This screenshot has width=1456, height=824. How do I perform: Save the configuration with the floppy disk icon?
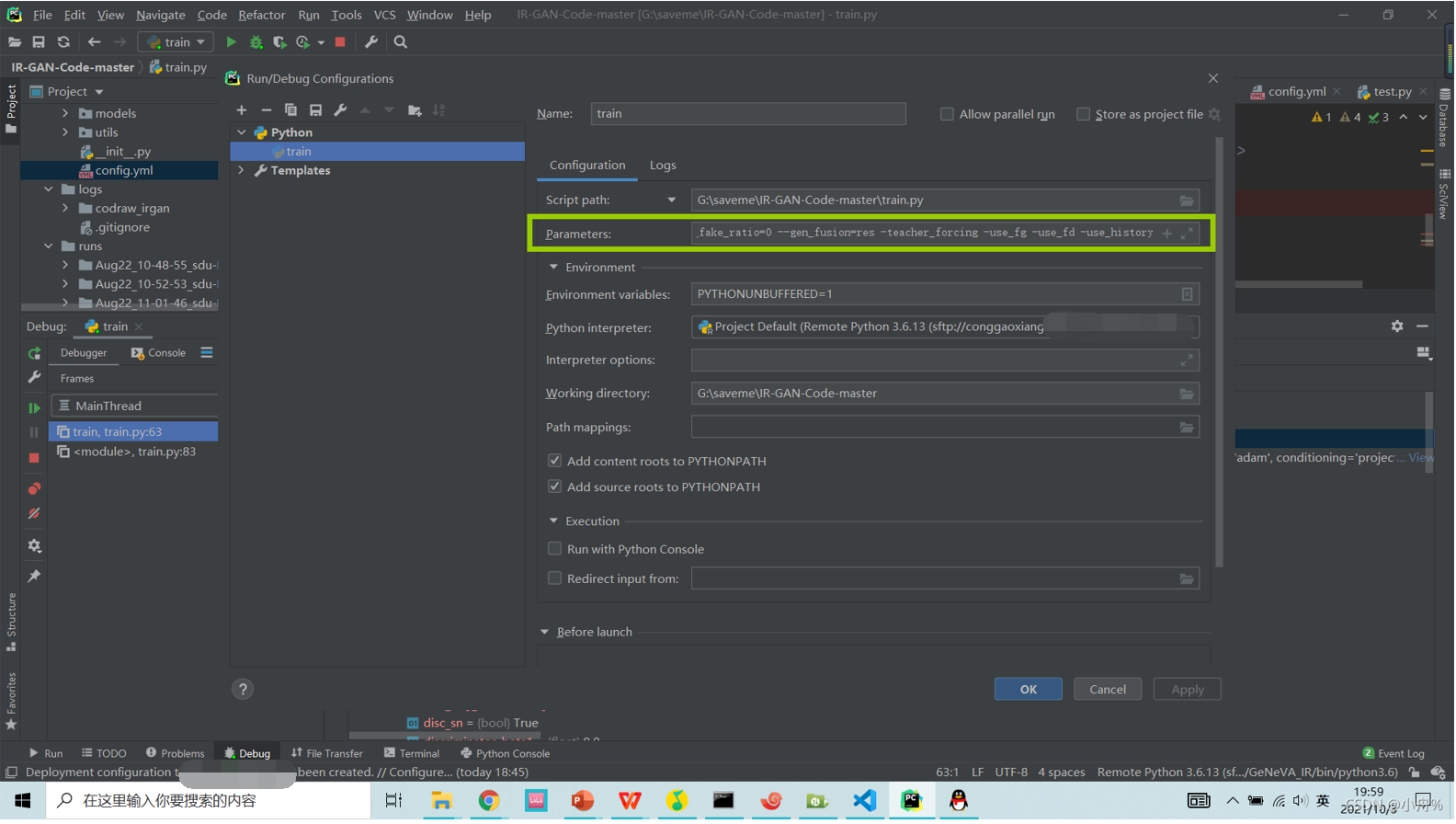click(315, 110)
